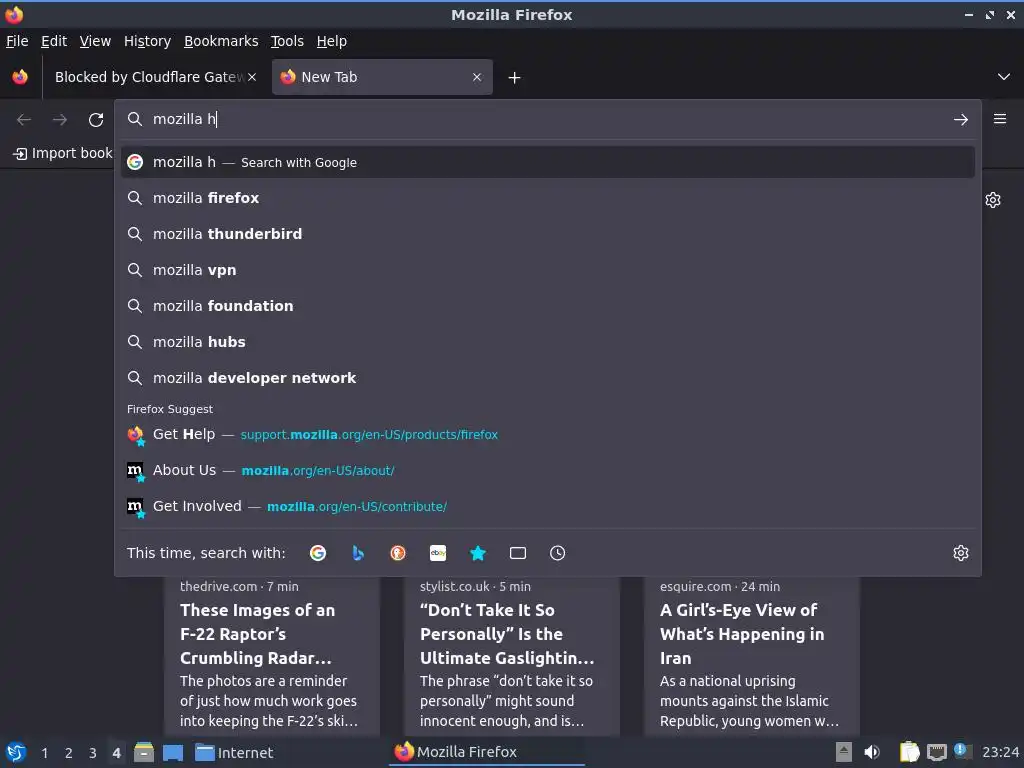Open new tab page personalize gear
The image size is (1024, 768).
[x=993, y=200]
